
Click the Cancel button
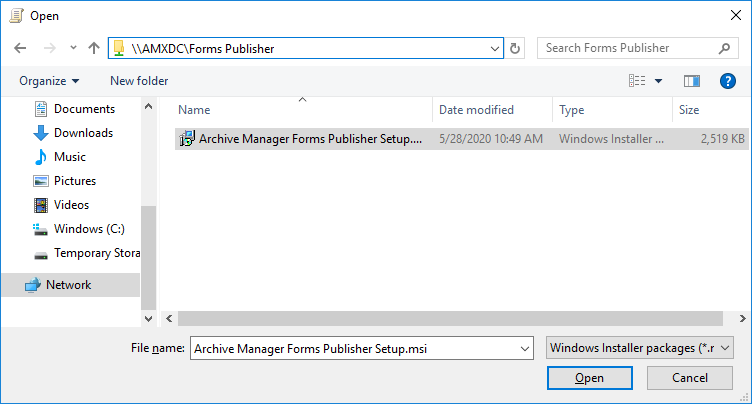pos(690,378)
